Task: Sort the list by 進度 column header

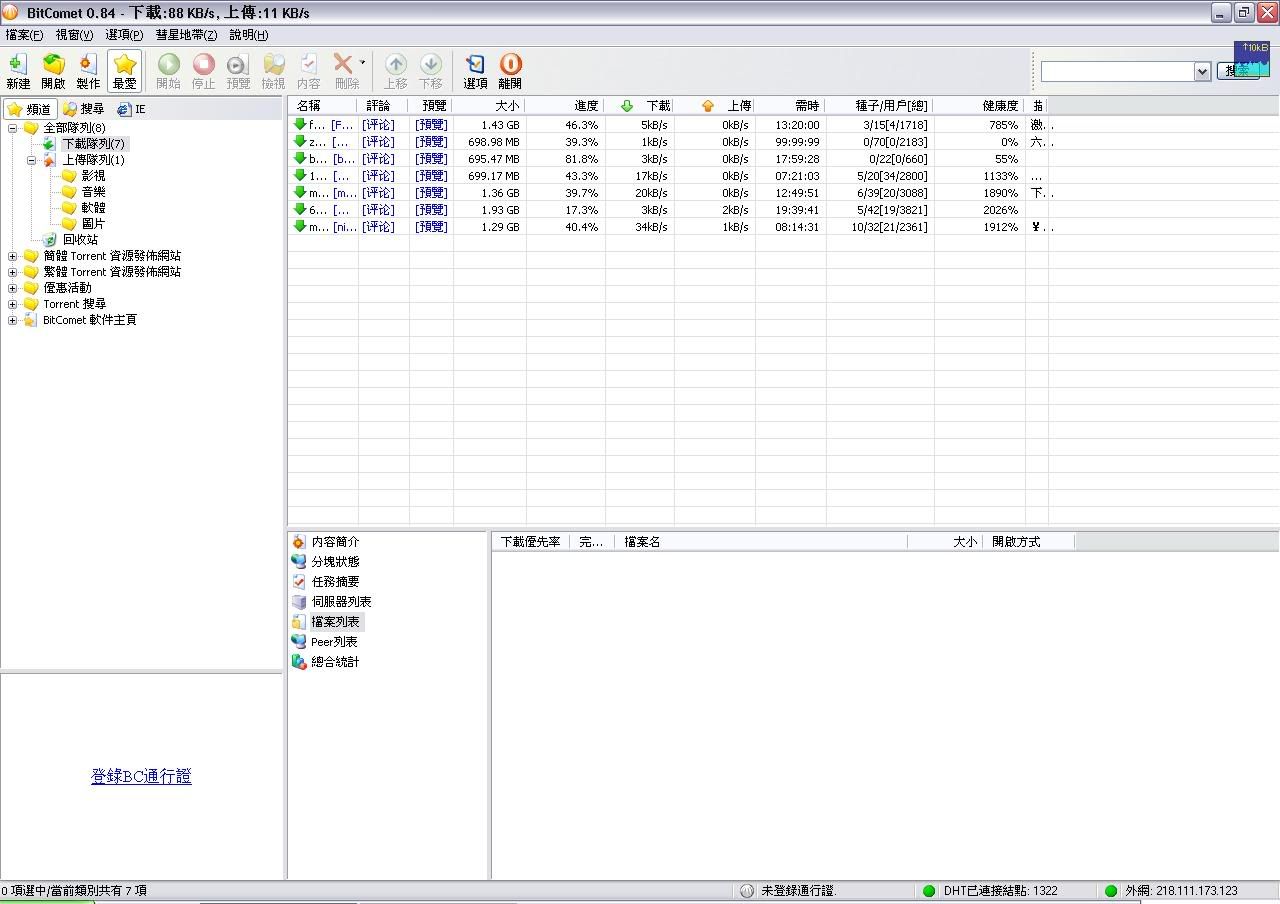Action: pyautogui.click(x=586, y=106)
